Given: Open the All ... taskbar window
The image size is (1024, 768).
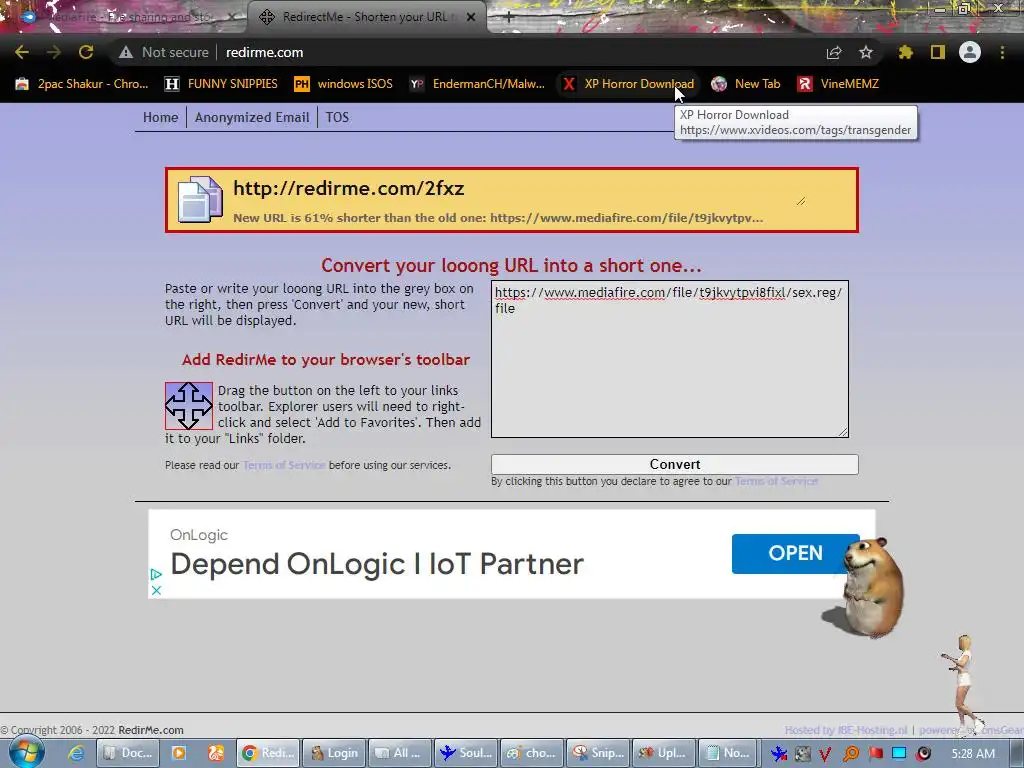Looking at the screenshot, I should click(x=400, y=753).
